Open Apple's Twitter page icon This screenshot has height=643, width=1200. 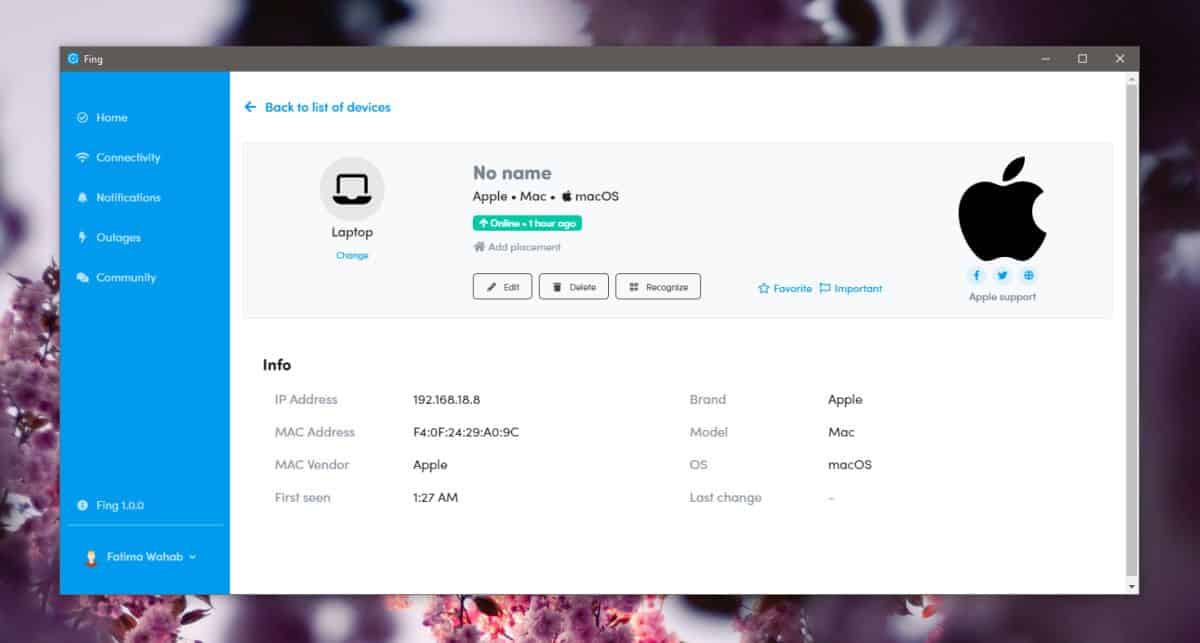[x=1002, y=275]
